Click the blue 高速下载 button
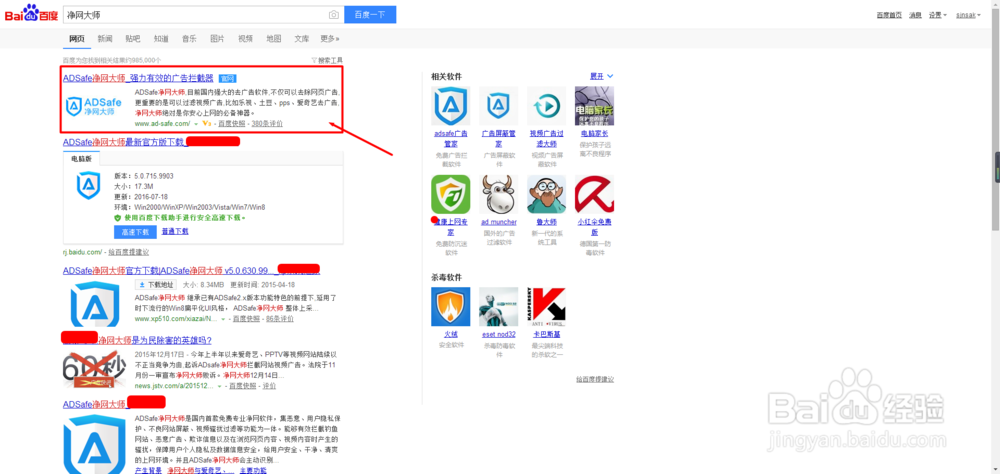 click(135, 232)
